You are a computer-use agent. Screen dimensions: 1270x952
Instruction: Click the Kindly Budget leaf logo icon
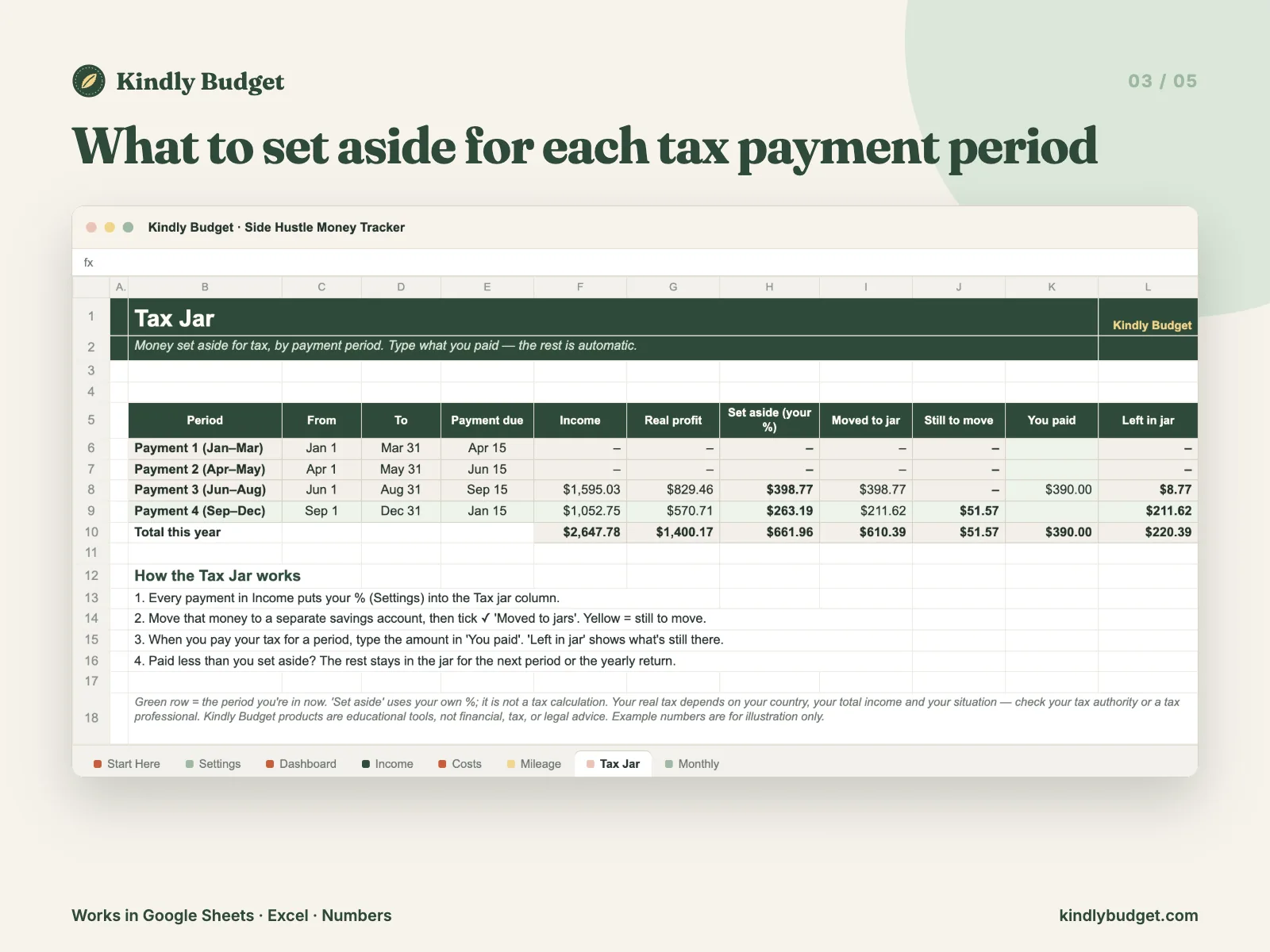pyautogui.click(x=89, y=81)
